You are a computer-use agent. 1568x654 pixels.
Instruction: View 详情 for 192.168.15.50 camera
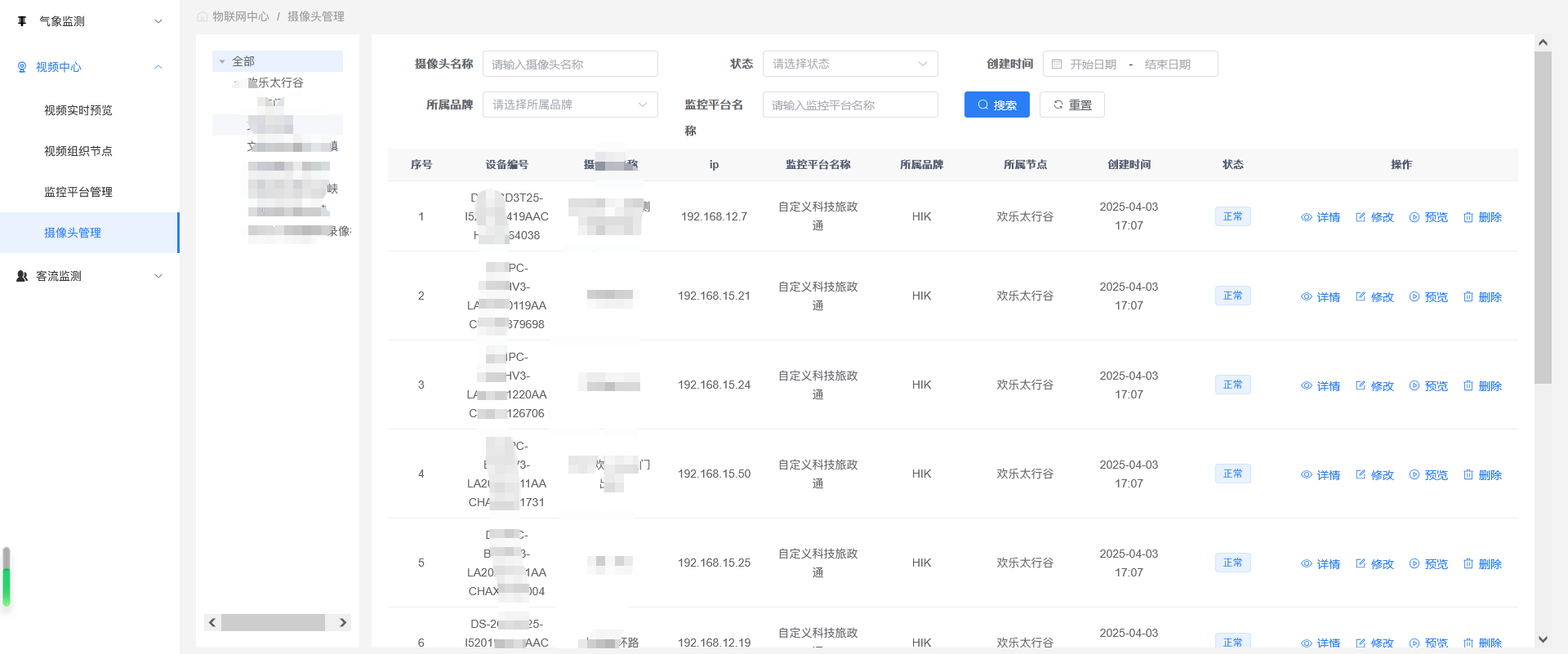[x=1321, y=475]
